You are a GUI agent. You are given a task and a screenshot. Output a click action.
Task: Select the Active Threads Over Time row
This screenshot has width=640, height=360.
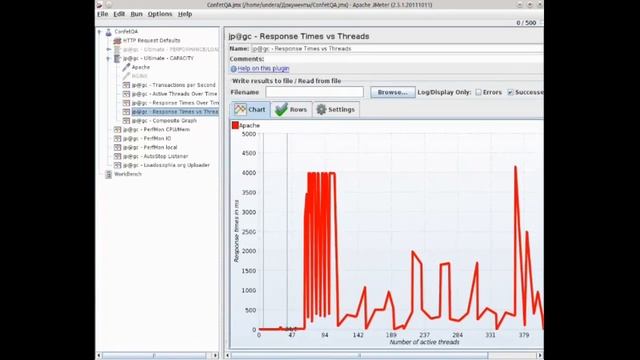[x=175, y=94]
